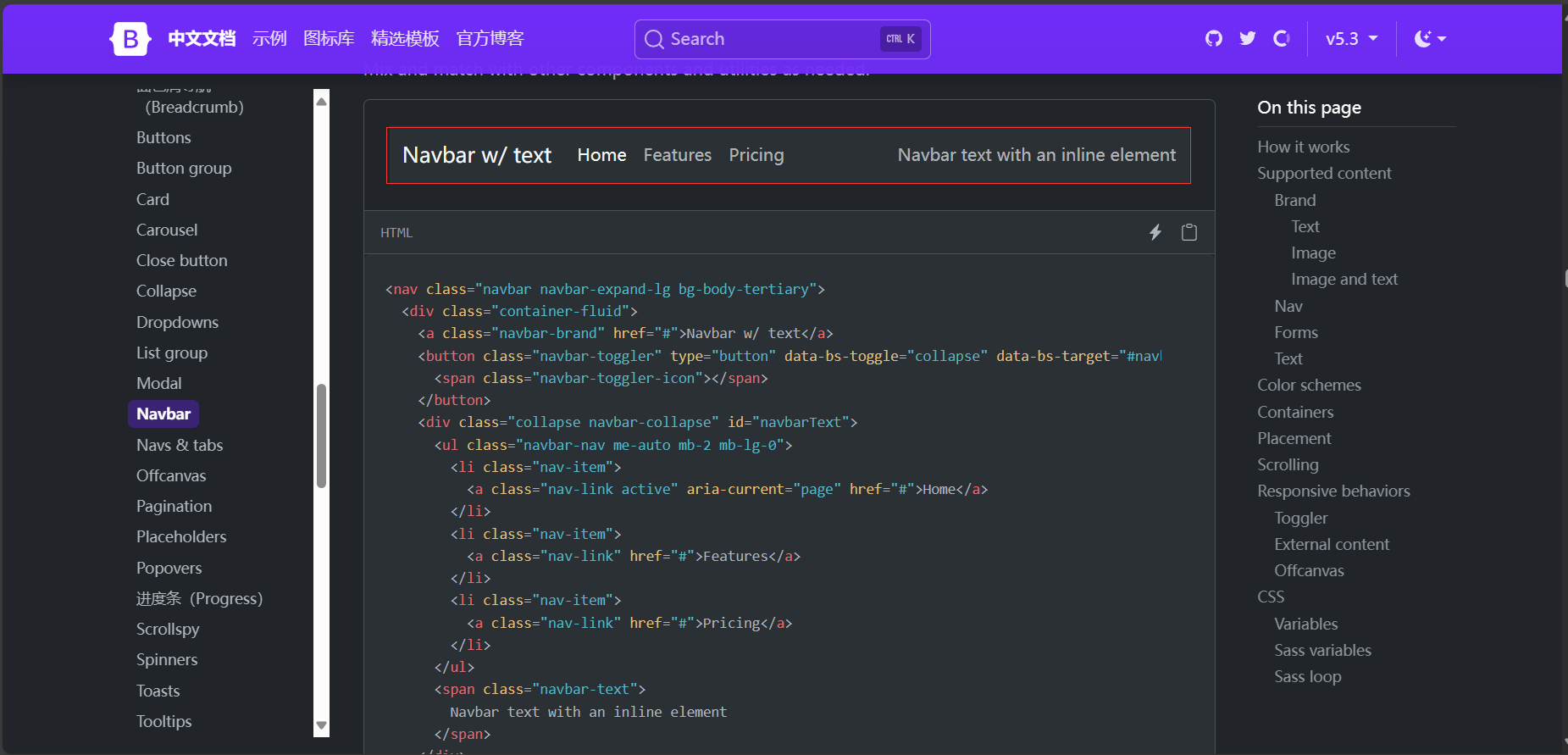Screen dimensions: 1568x755
Task: Toggle the theme moon icon dropdown
Action: 1430,39
